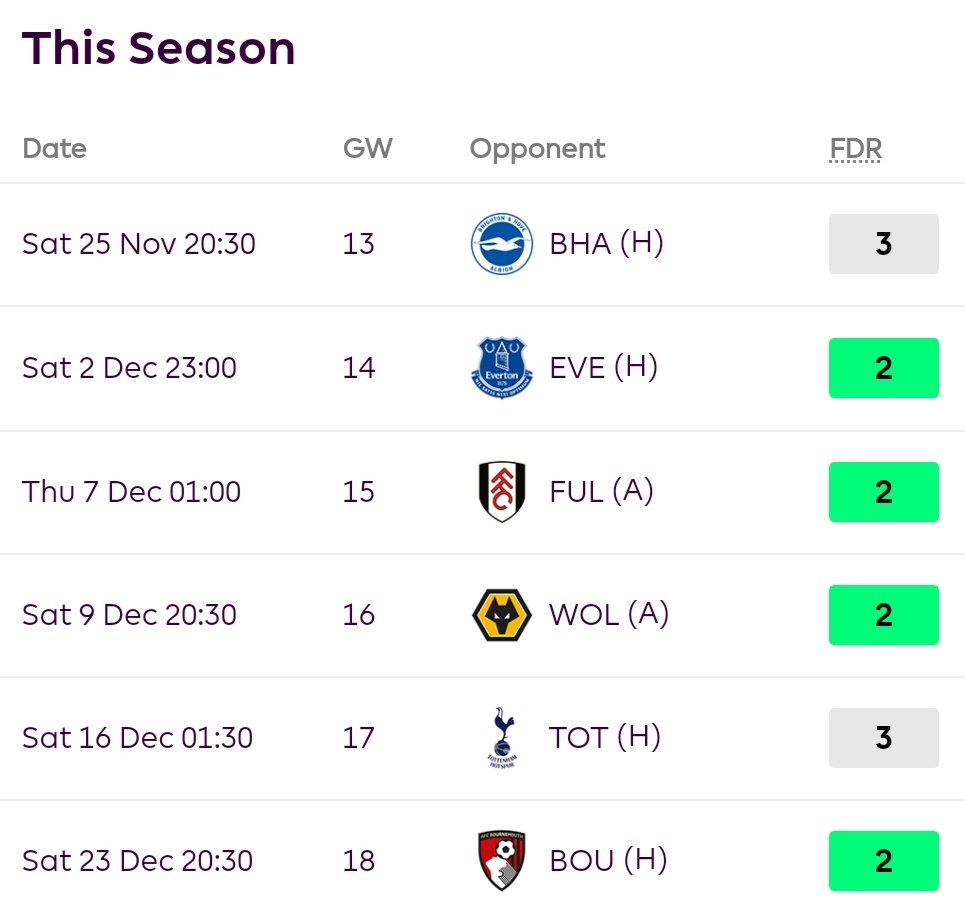Click the Wolves club crest icon

tap(502, 615)
